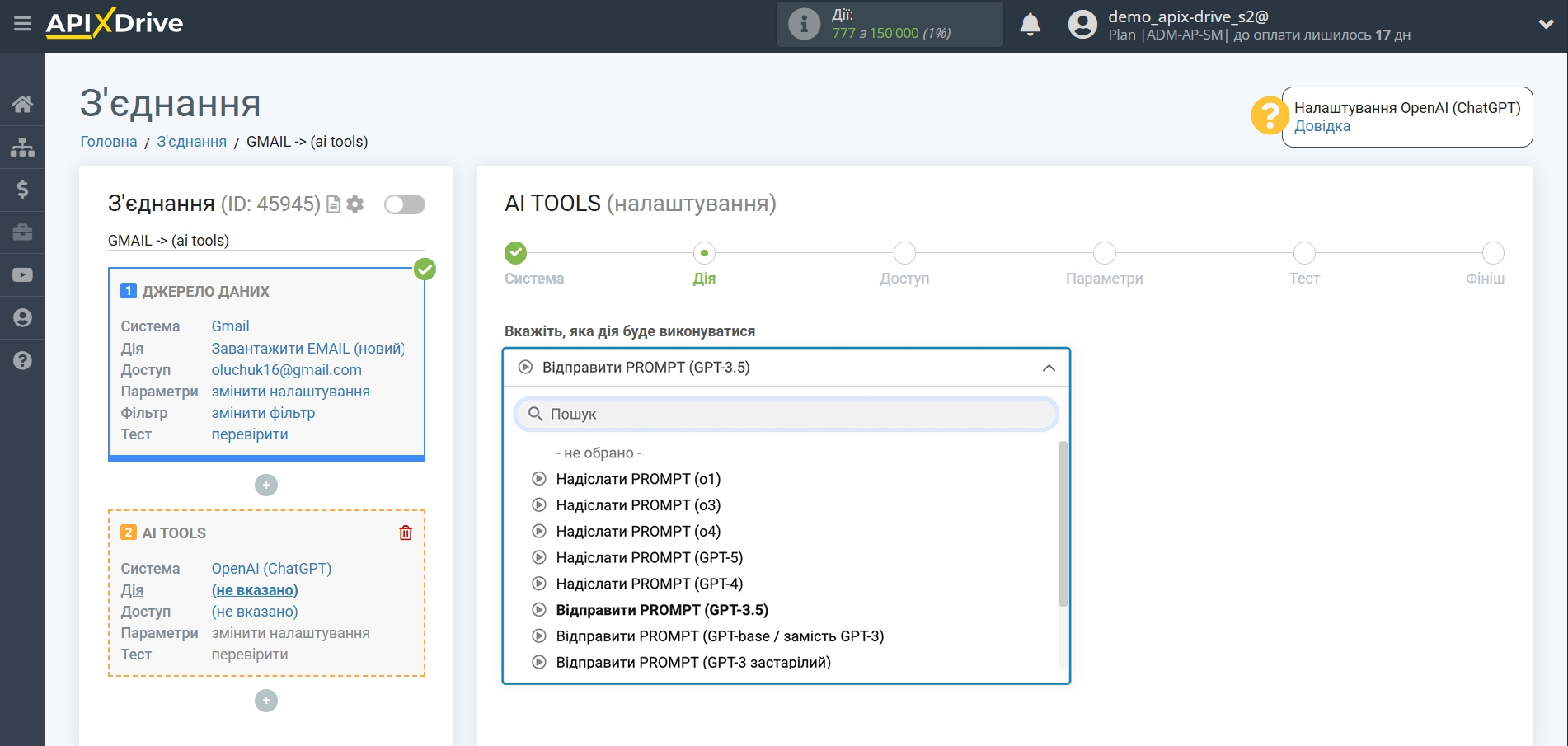Open the payments dollar icon in sidebar
This screenshot has width=1568, height=746.
pyautogui.click(x=22, y=189)
